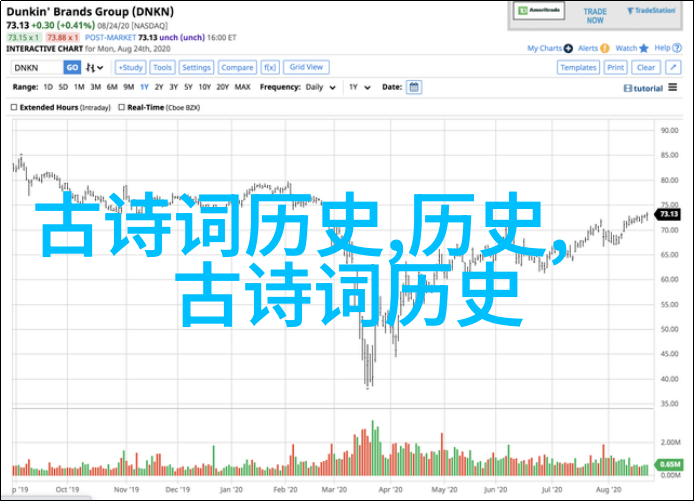The height and width of the screenshot is (502, 695).
Task: Open the hamburger menu beside tutorial
Action: click(673, 87)
